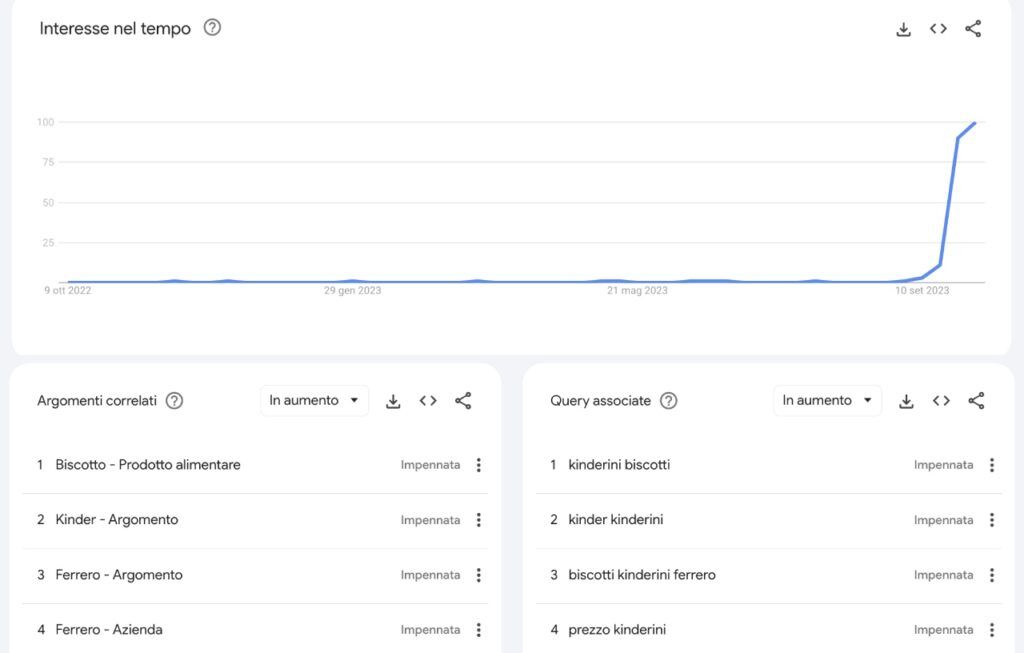1024x653 pixels.
Task: Click the Argomenti correlati heading
Action: point(97,400)
